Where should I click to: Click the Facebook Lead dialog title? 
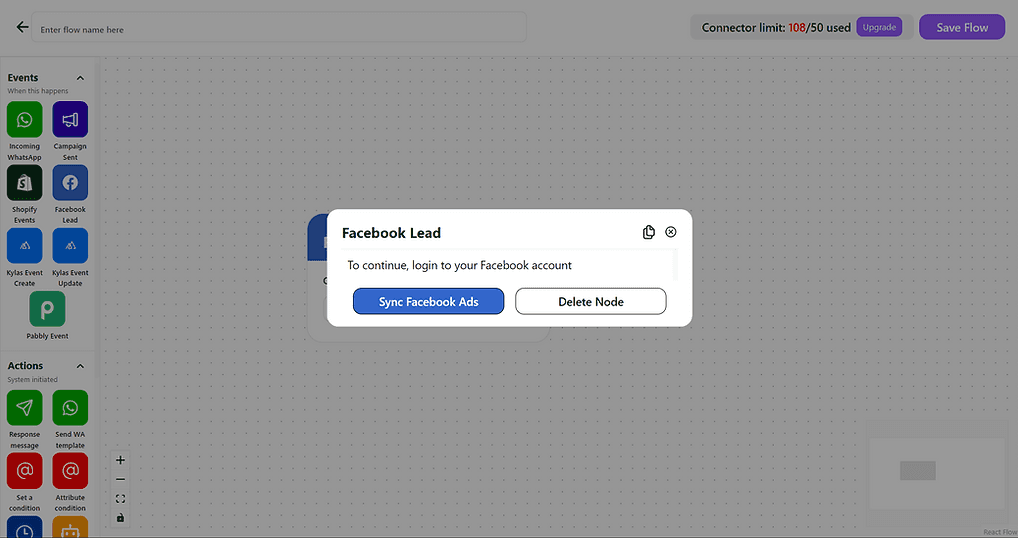pyautogui.click(x=391, y=233)
